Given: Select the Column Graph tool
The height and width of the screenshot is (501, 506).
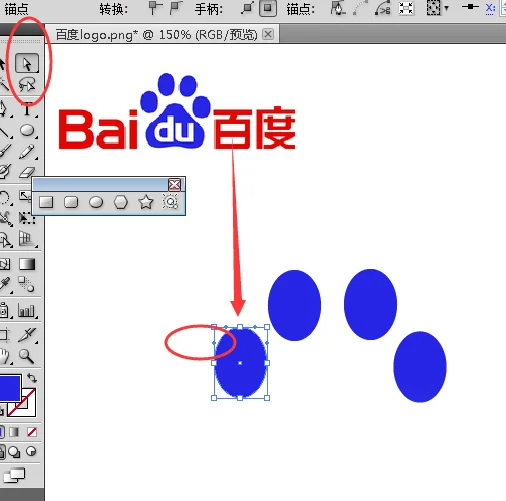Looking at the screenshot, I should [26, 310].
